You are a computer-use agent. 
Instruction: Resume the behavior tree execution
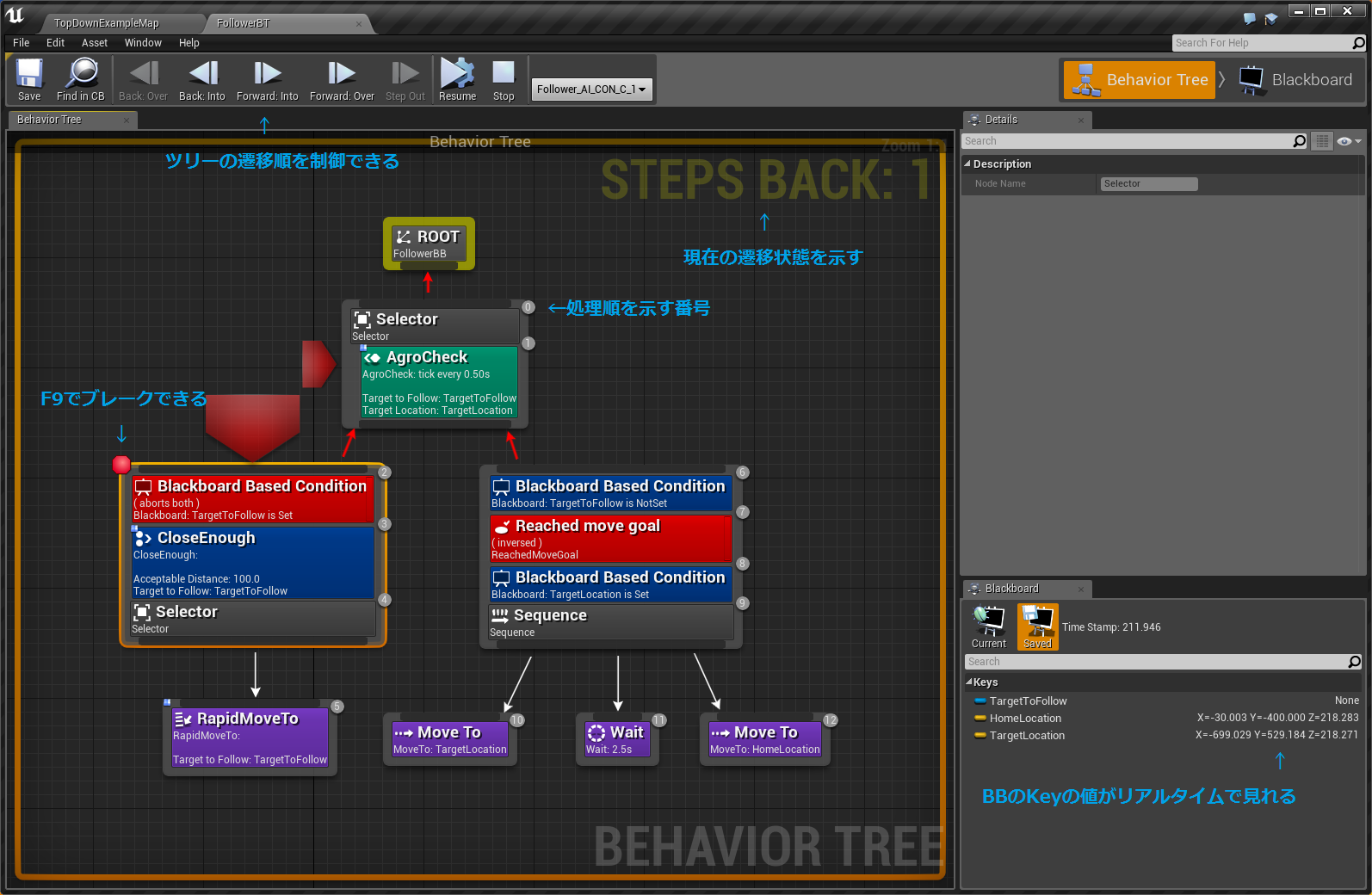coord(457,80)
